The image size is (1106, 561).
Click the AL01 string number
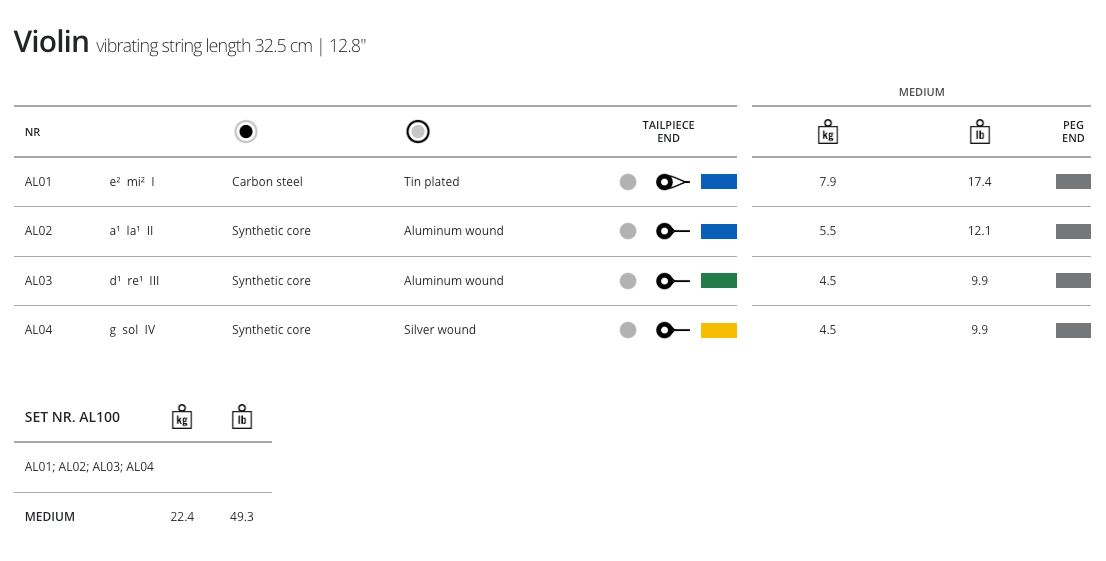[38, 182]
